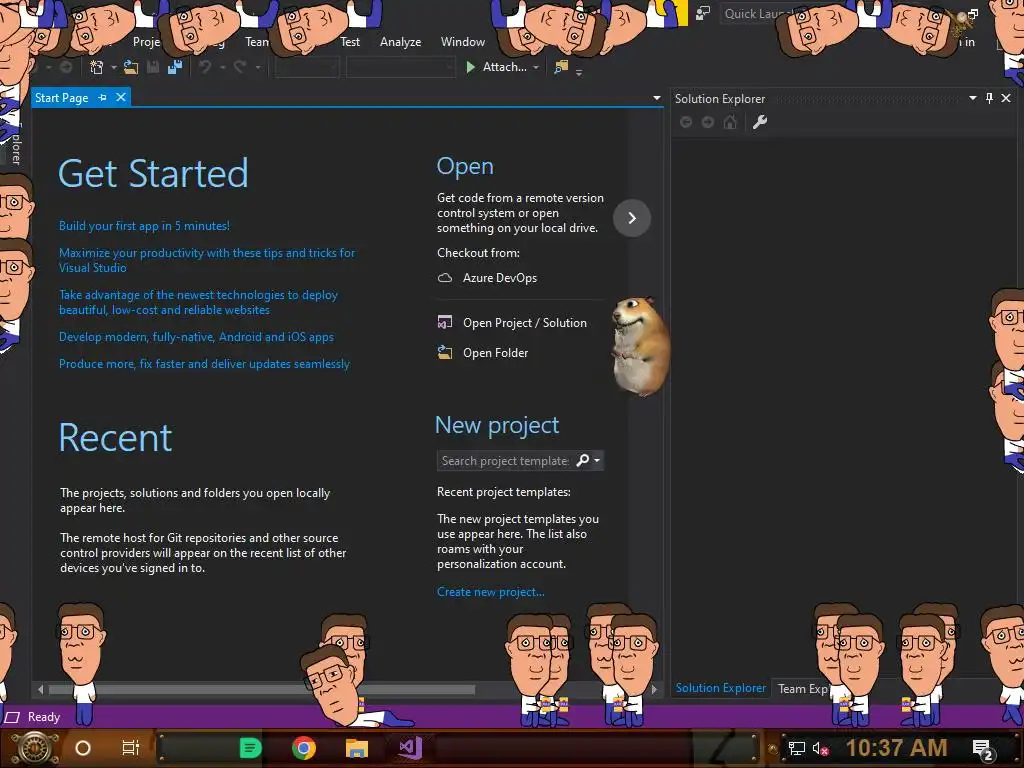Click the Save toolbar icon
This screenshot has width=1024, height=768.
coord(153,67)
